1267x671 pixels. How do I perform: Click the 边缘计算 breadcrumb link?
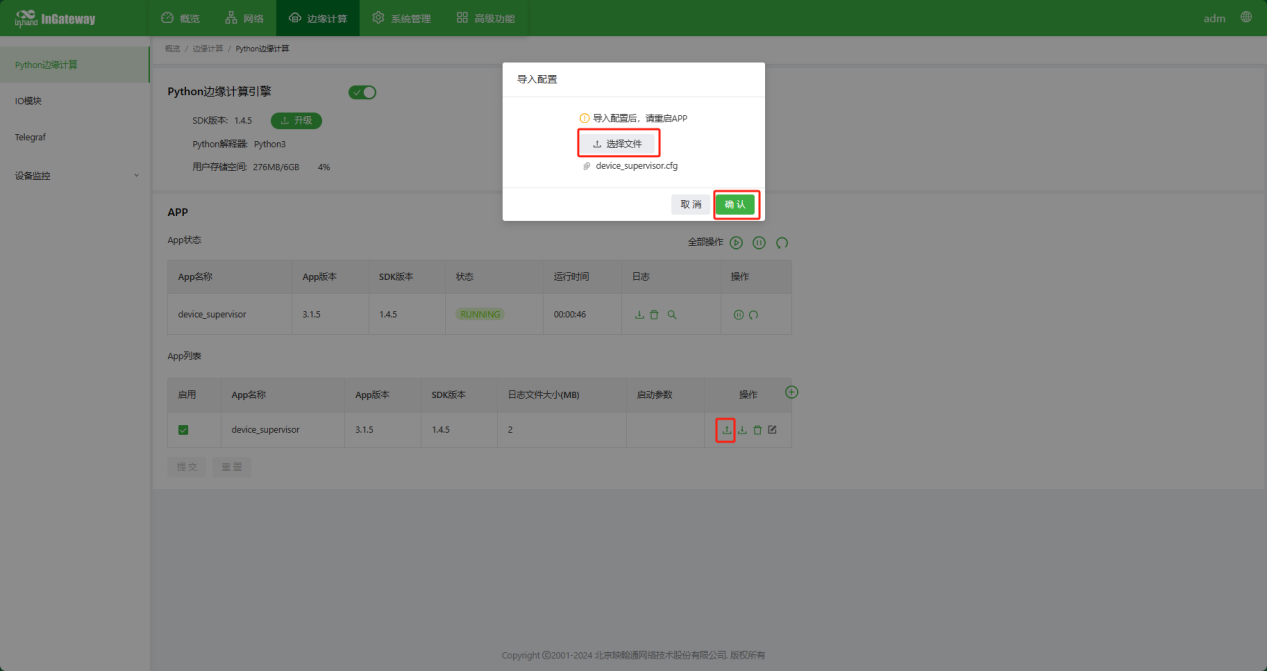[208, 48]
